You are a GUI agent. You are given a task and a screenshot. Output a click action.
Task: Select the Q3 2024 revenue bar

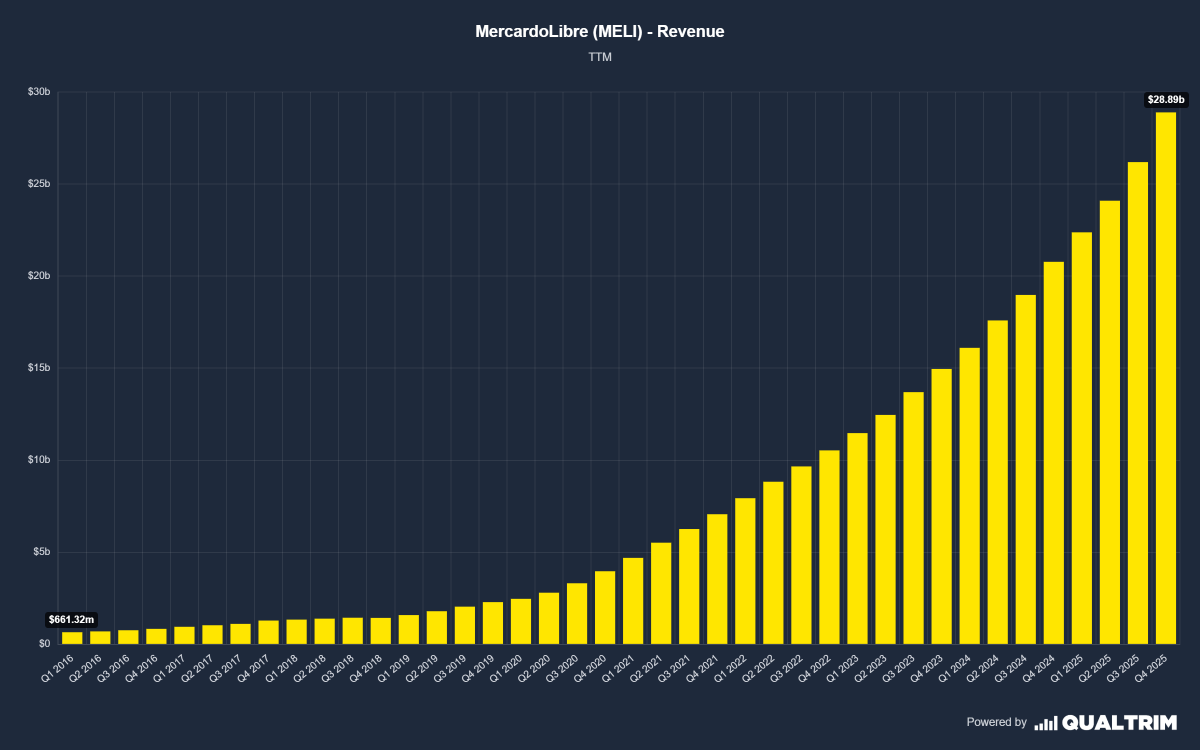pos(1026,469)
